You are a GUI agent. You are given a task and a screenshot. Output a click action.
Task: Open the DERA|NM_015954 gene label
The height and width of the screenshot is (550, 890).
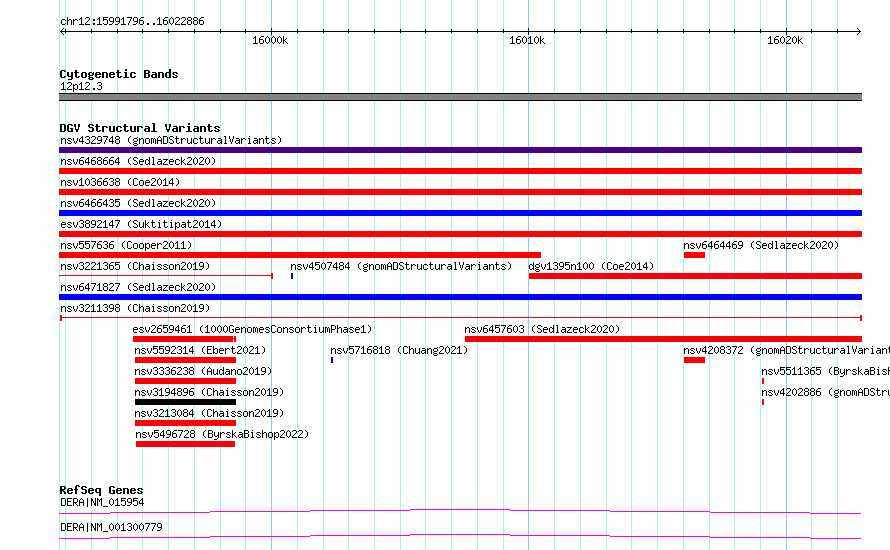click(102, 502)
